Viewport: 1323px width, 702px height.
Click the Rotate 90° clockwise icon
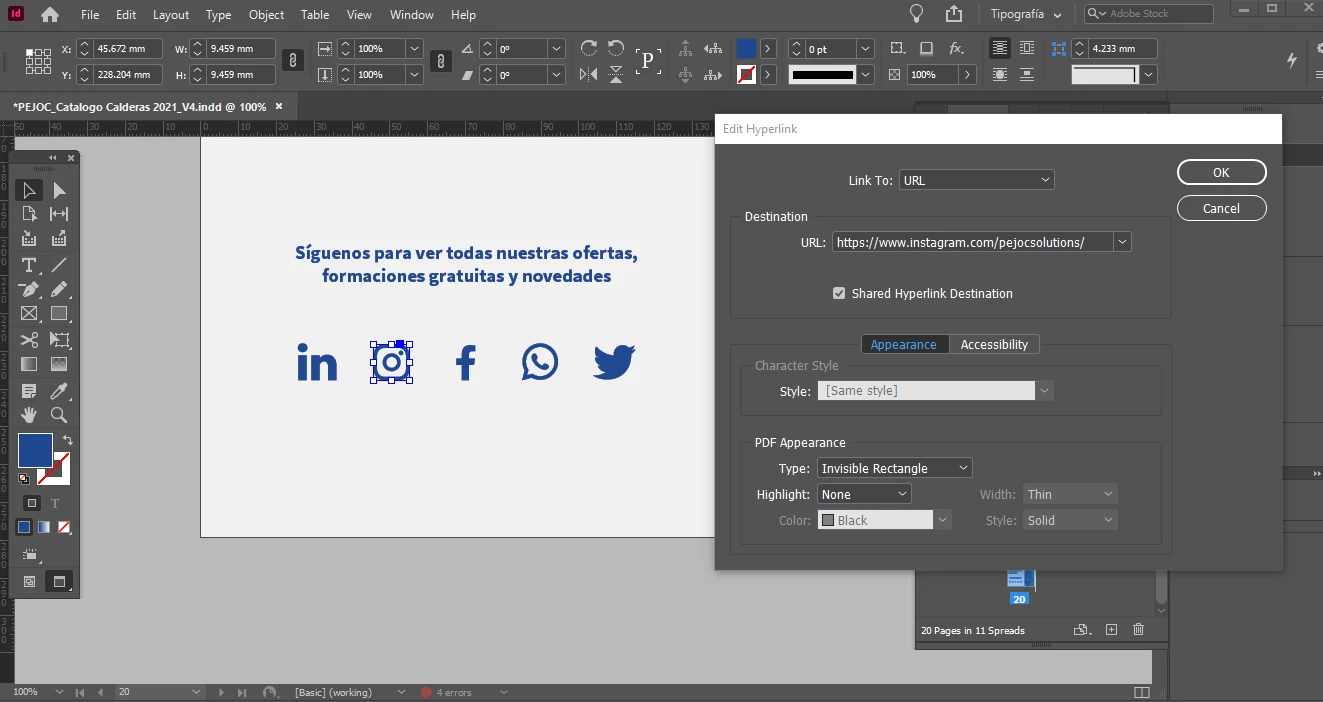588,48
